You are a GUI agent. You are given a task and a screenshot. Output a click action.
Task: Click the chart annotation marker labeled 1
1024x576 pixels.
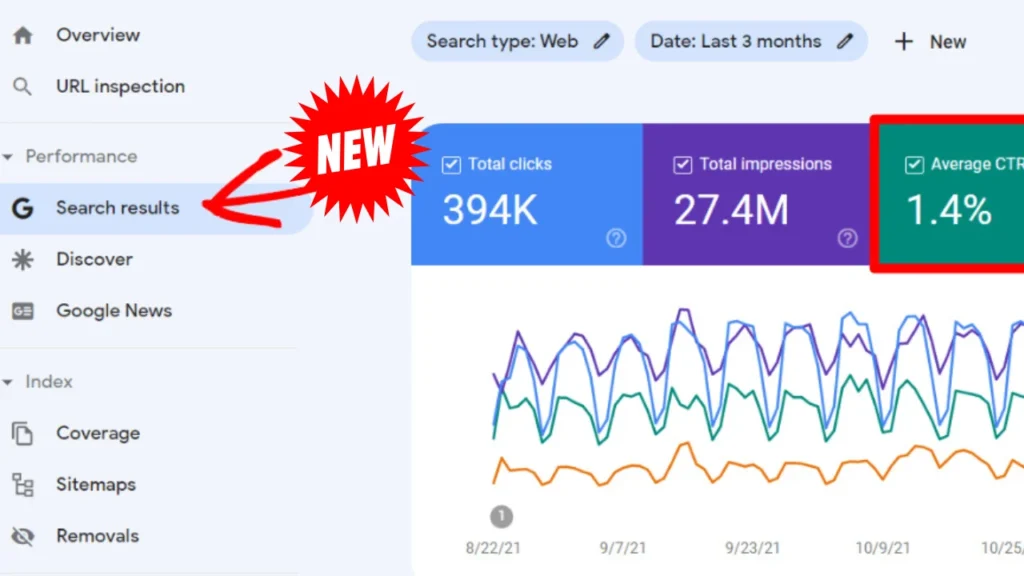pyautogui.click(x=502, y=517)
